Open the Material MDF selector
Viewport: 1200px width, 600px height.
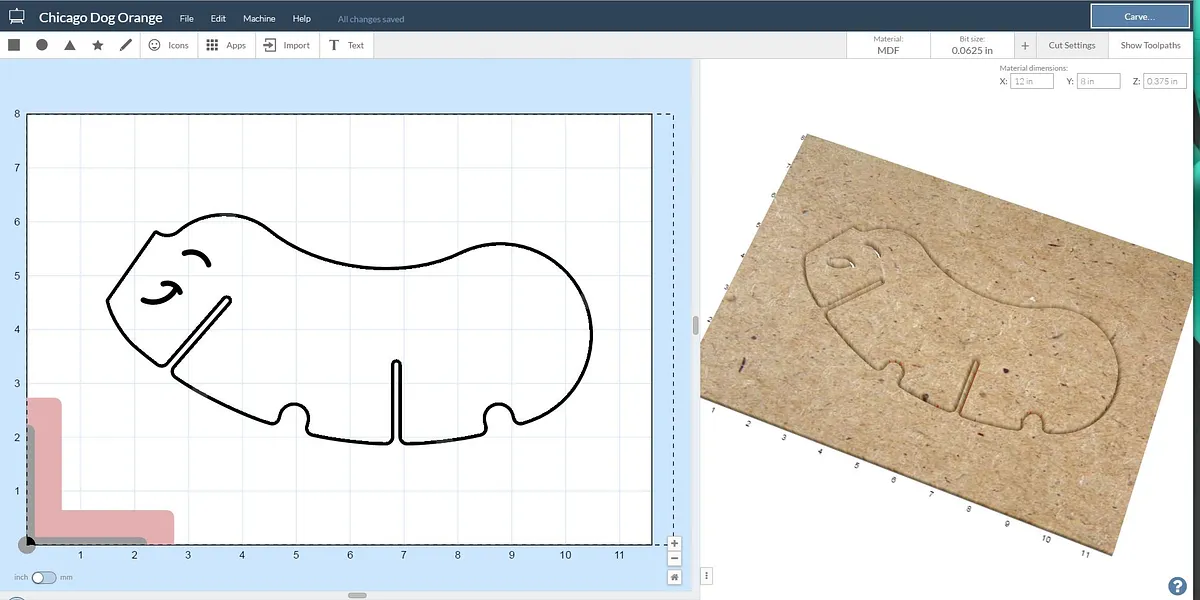click(888, 45)
